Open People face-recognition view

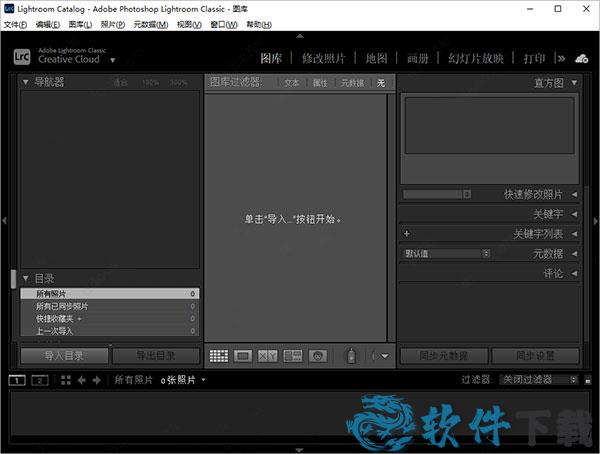tap(318, 355)
